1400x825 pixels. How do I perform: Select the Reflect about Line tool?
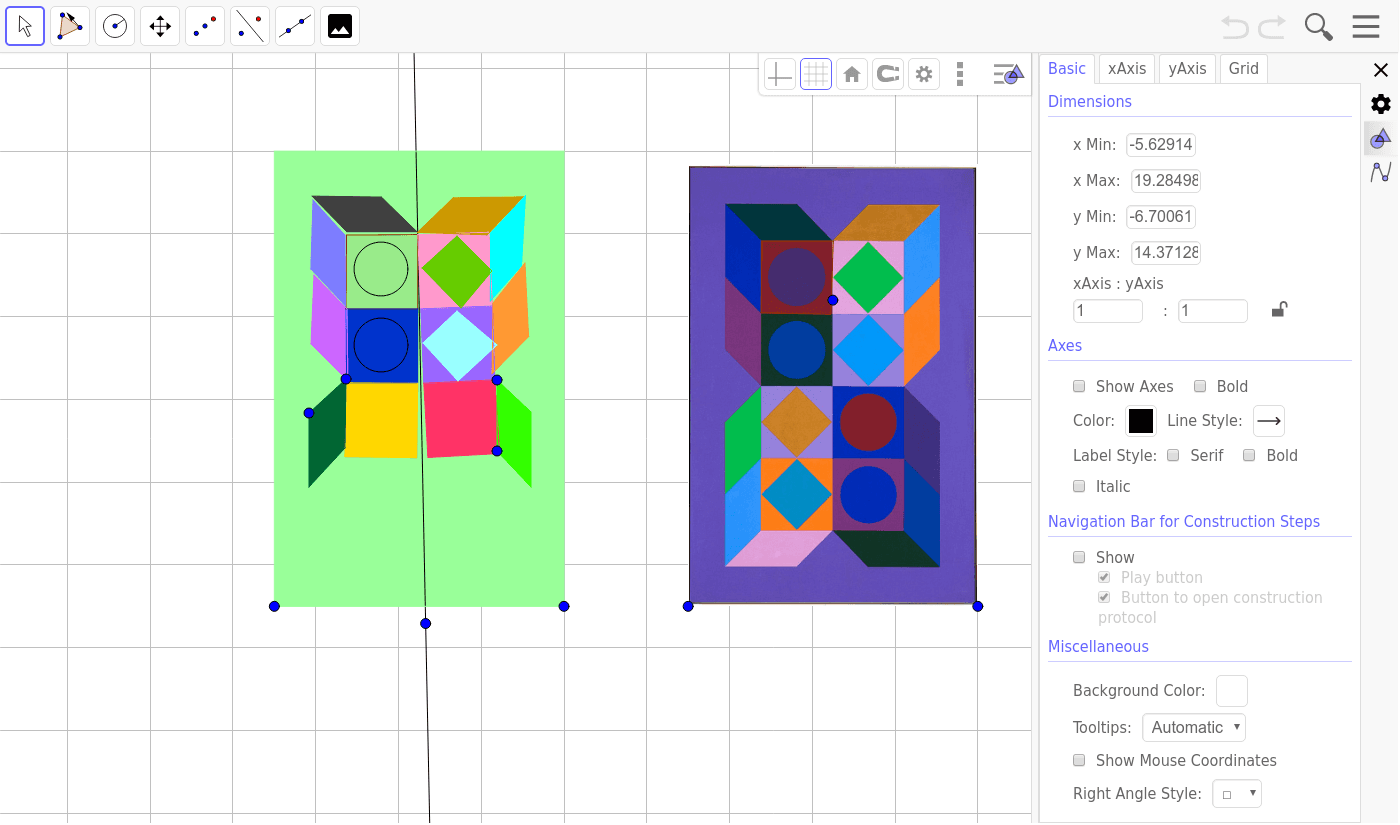point(250,26)
